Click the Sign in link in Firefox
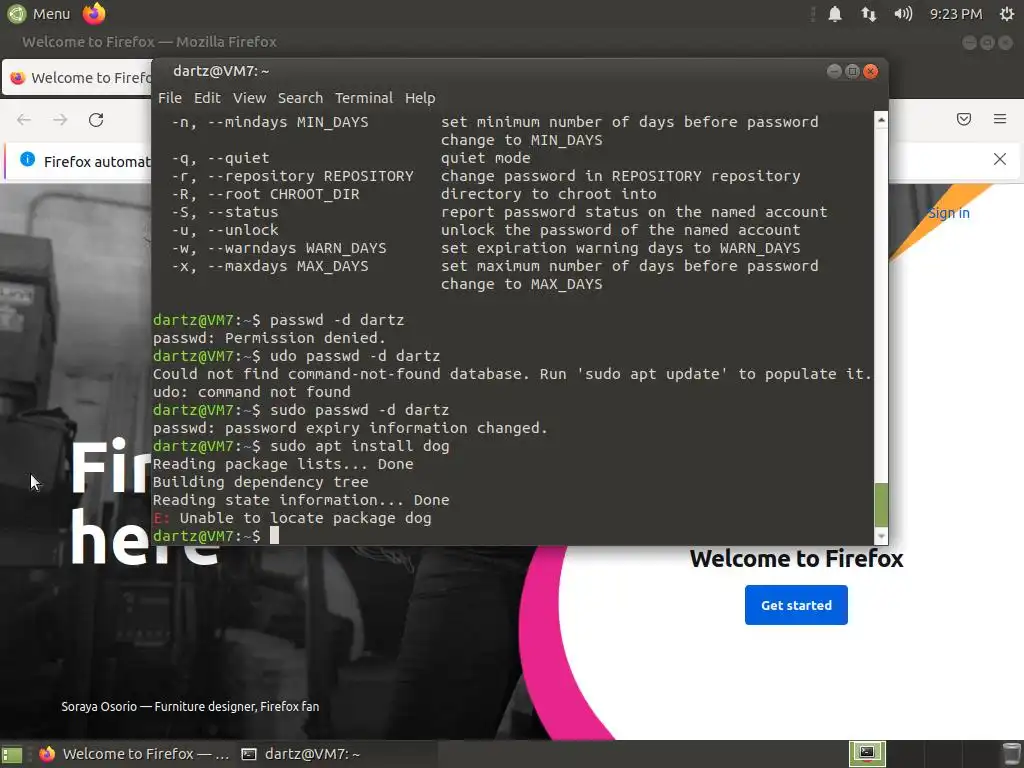1024x768 pixels. 948,213
